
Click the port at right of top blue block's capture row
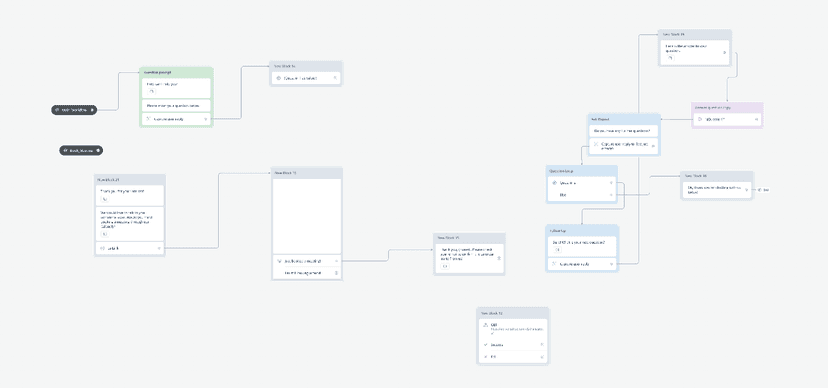pos(653,146)
